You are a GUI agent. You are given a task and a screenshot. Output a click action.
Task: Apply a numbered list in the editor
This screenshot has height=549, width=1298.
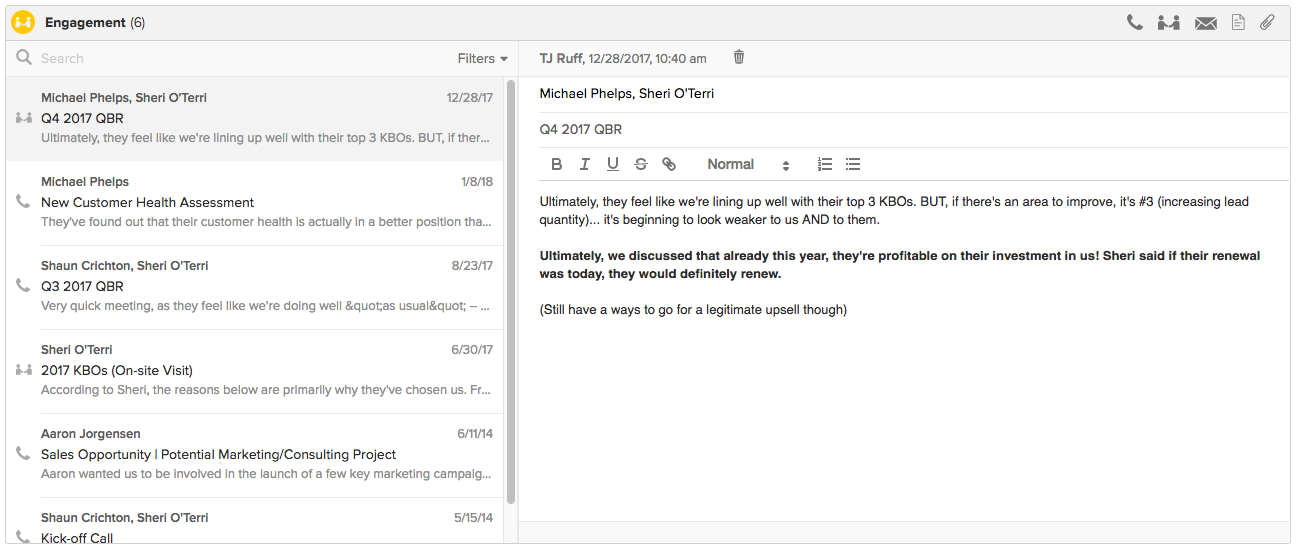pos(825,164)
